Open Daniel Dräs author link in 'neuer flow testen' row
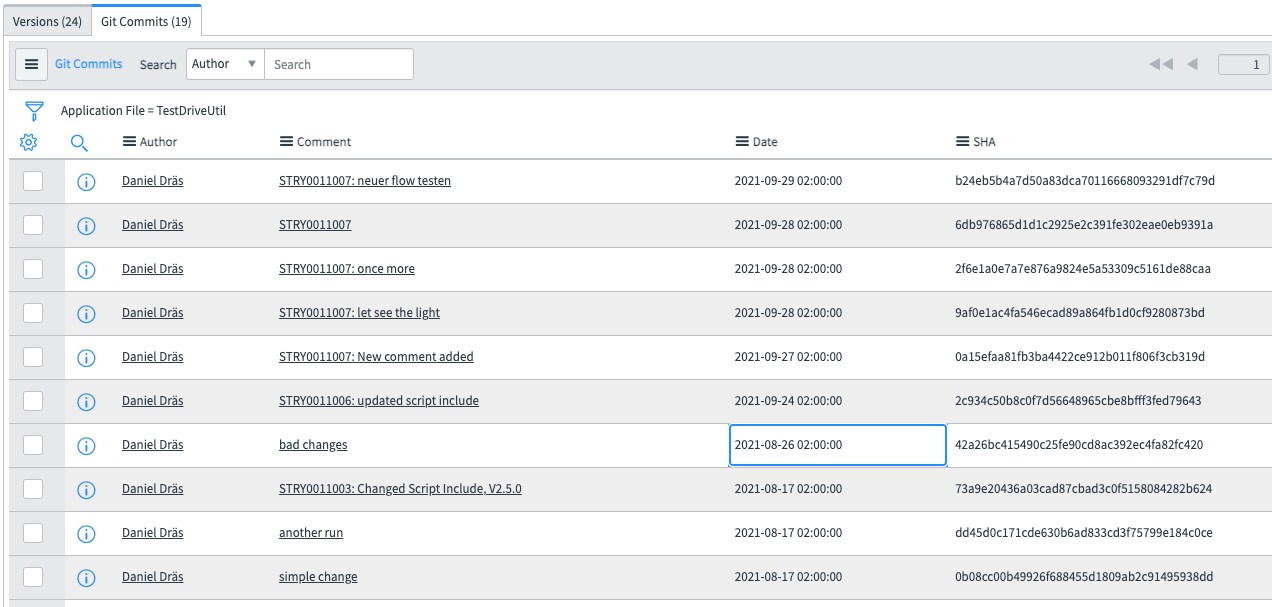 (153, 181)
